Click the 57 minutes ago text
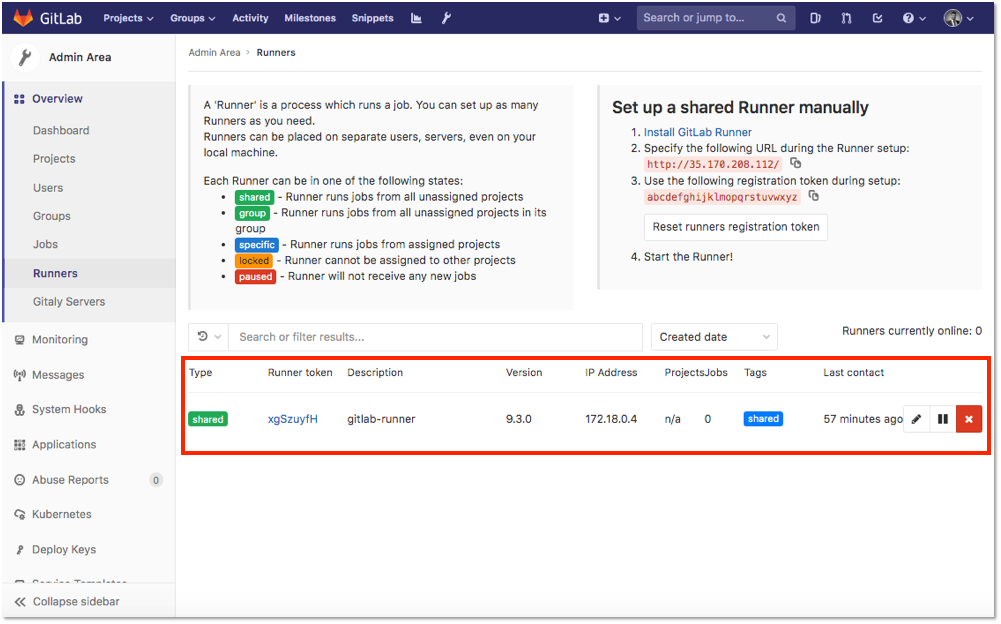The image size is (1001, 624). [863, 419]
